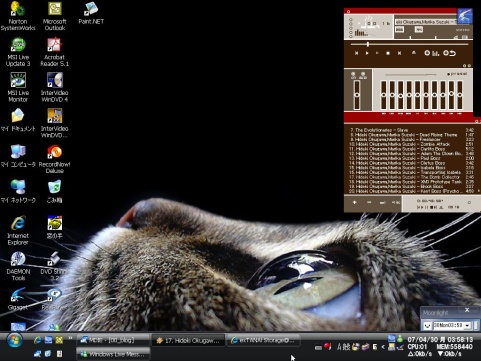Click playlist add (+) button
This screenshot has height=361, width=481.
pyautogui.click(x=354, y=202)
